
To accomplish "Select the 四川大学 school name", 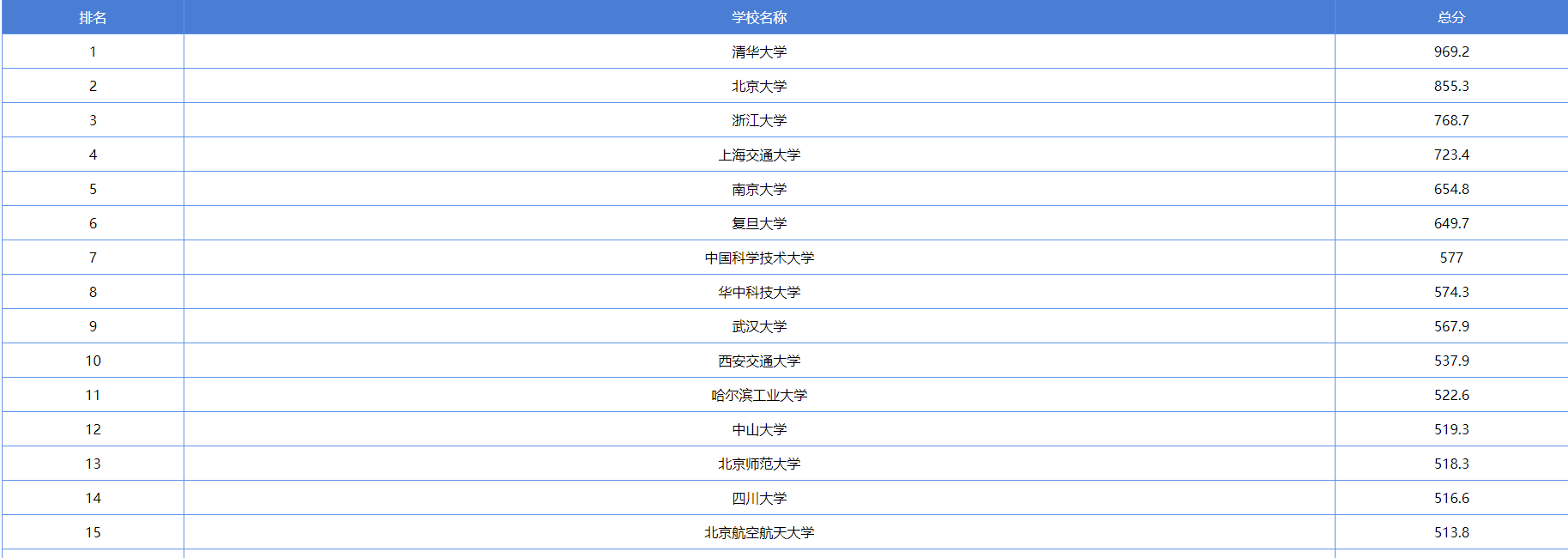I will pos(759,498).
